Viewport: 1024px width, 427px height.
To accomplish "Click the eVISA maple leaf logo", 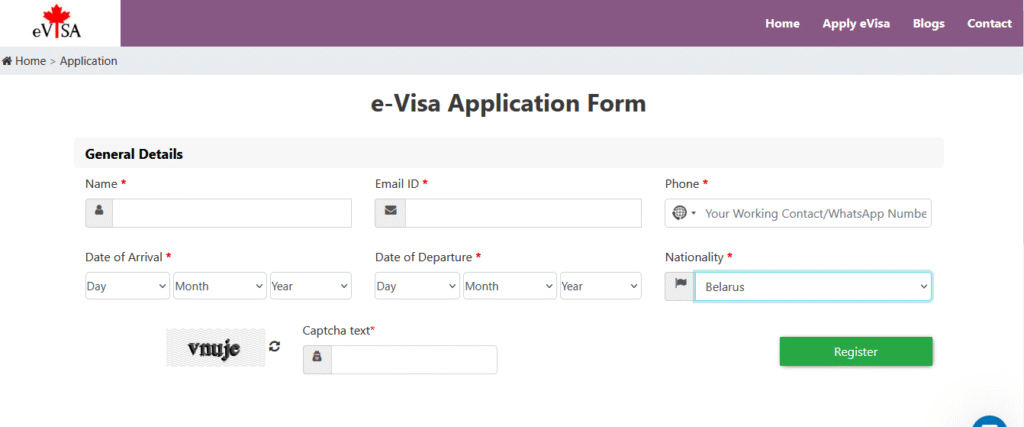I will [x=60, y=23].
